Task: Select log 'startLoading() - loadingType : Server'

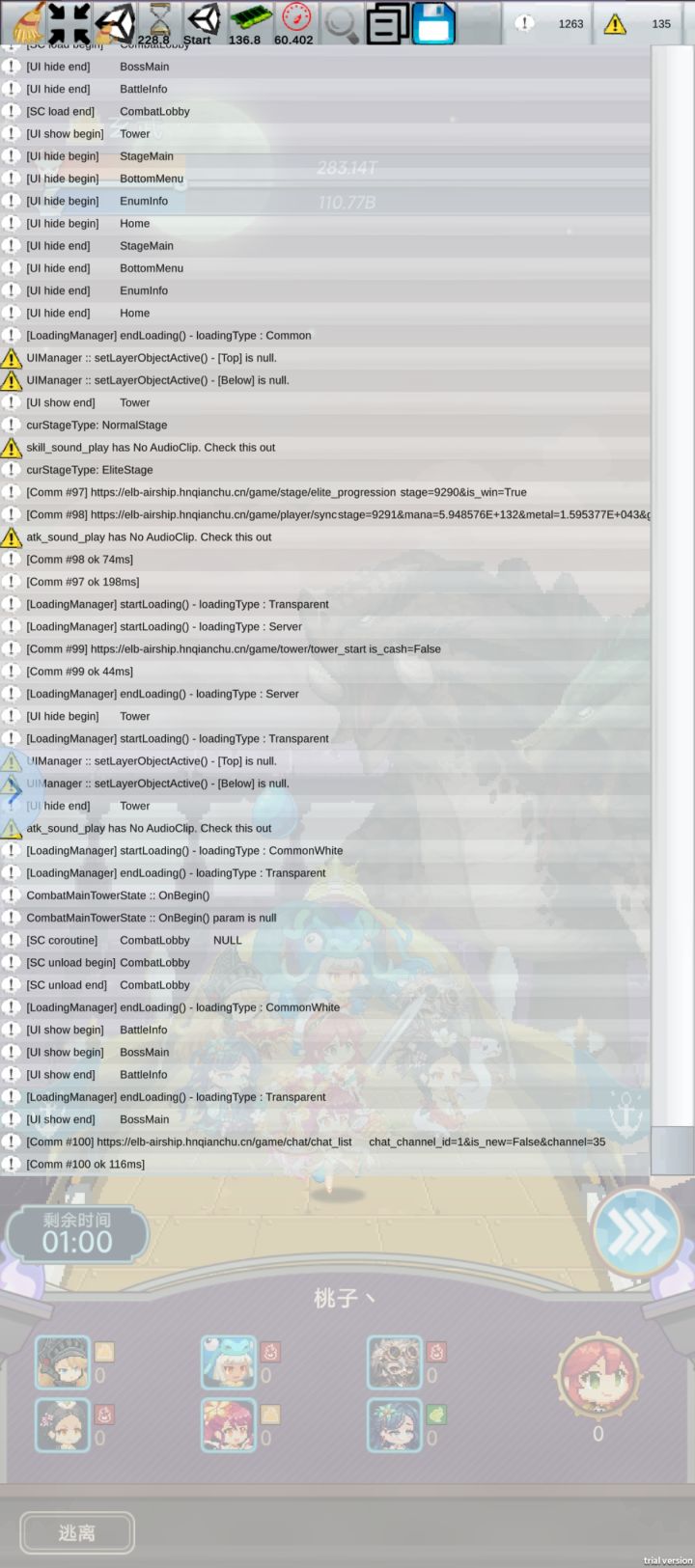Action: [325, 626]
